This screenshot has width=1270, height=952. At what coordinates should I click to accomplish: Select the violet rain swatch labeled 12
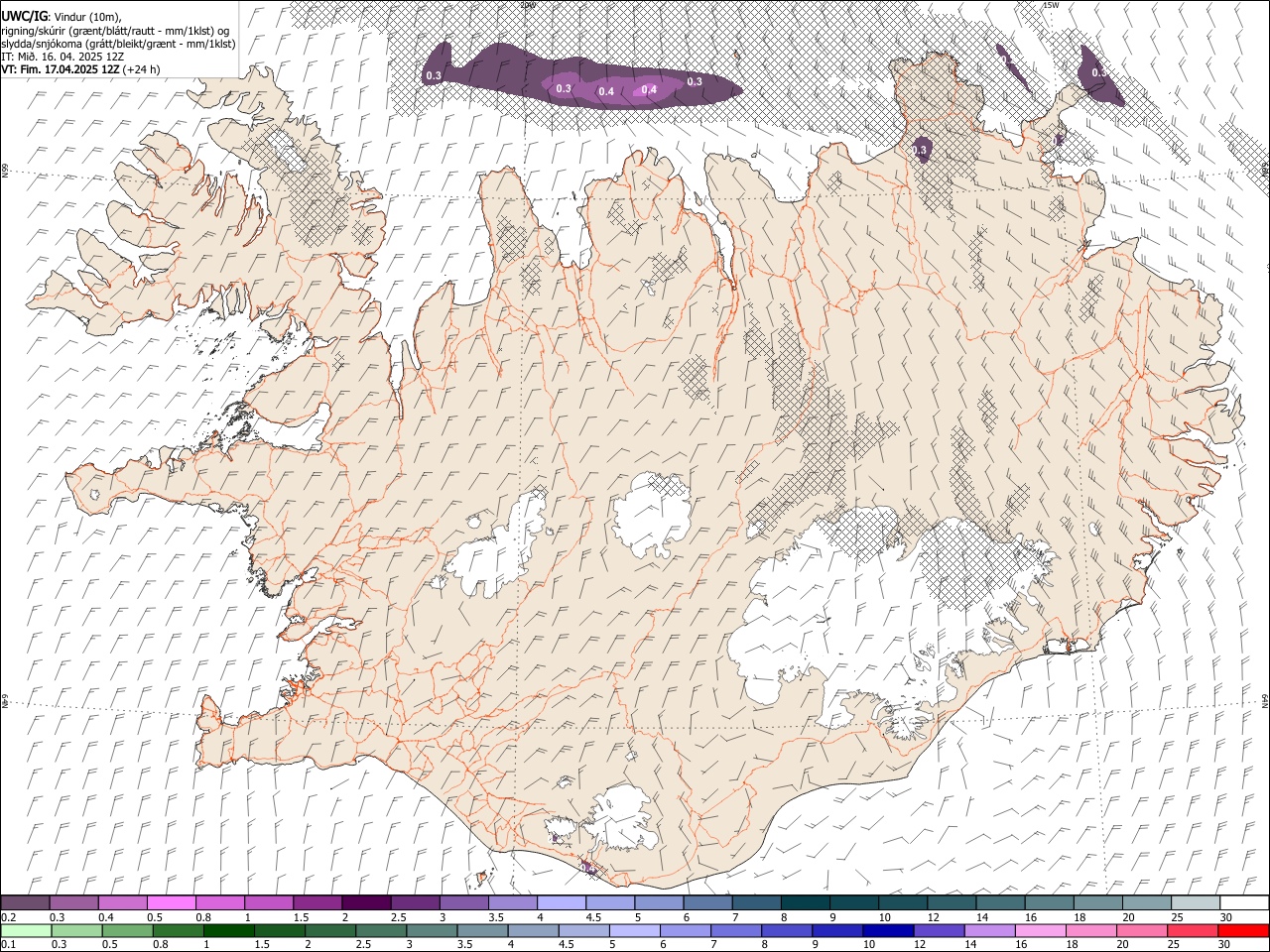click(938, 930)
